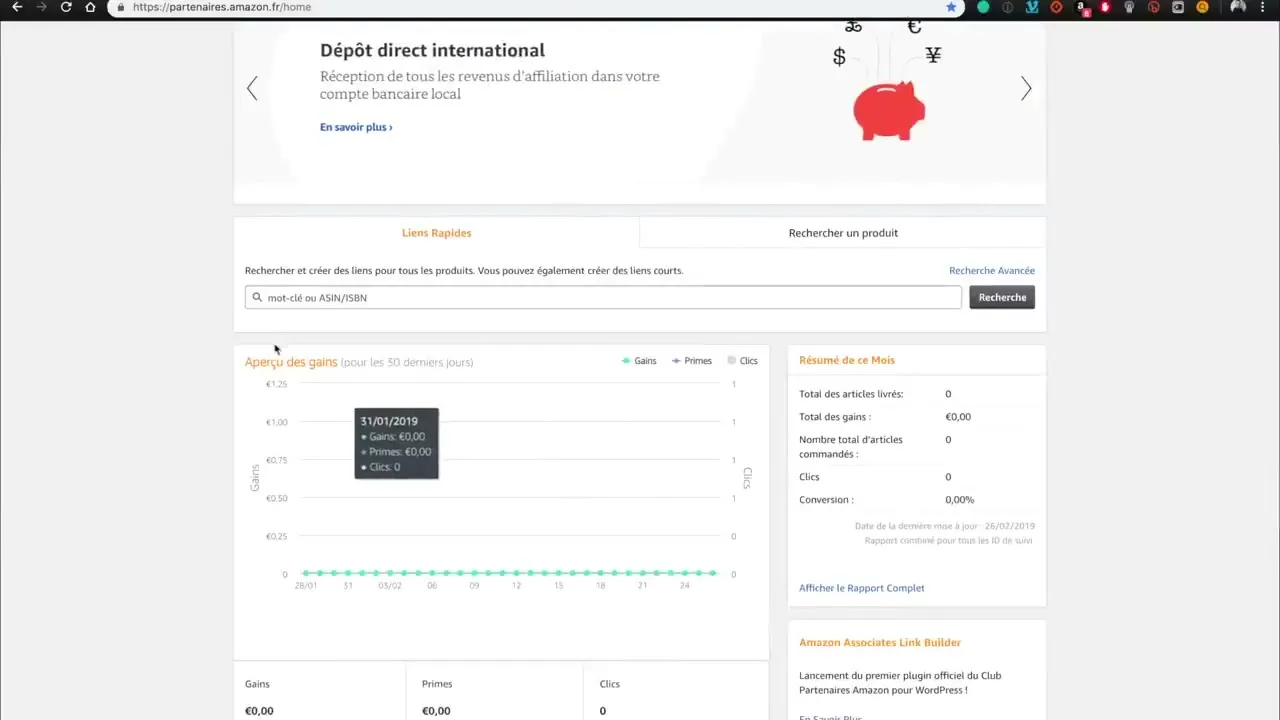The height and width of the screenshot is (720, 1280).
Task: Select the Liens Rapides tab
Action: point(436,232)
